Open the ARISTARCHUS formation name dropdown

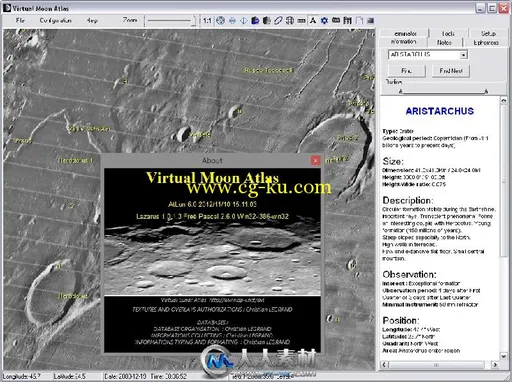tap(463, 55)
